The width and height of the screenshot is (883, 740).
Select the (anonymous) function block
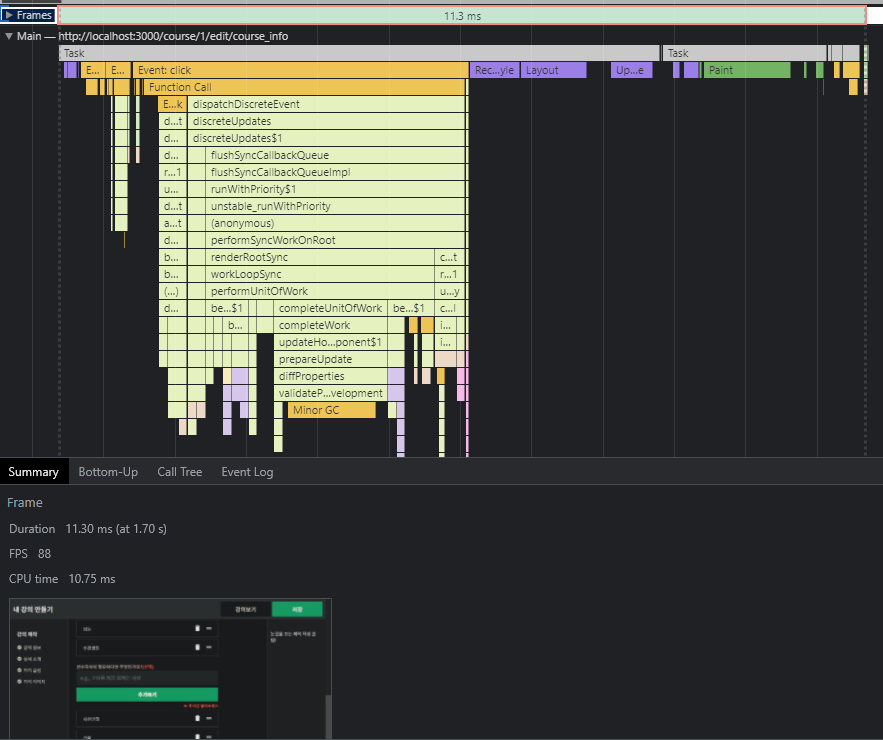(336, 223)
